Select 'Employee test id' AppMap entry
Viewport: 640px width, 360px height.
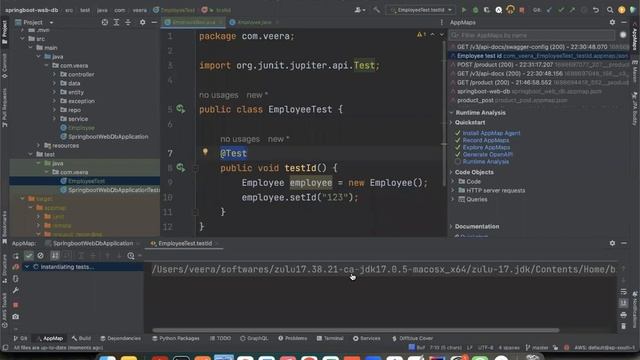pyautogui.click(x=539, y=56)
